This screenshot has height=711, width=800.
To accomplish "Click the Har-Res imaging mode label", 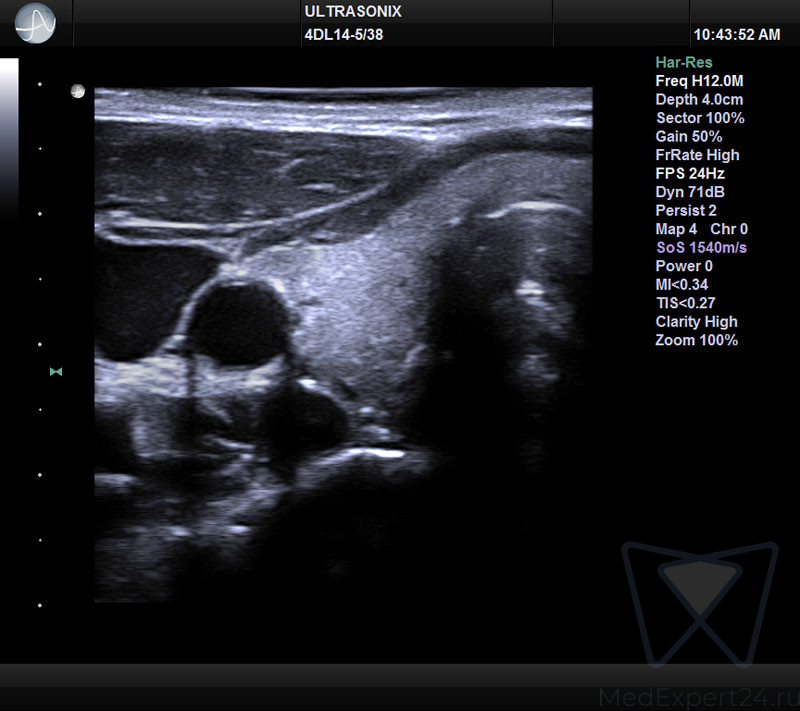I will 683,63.
